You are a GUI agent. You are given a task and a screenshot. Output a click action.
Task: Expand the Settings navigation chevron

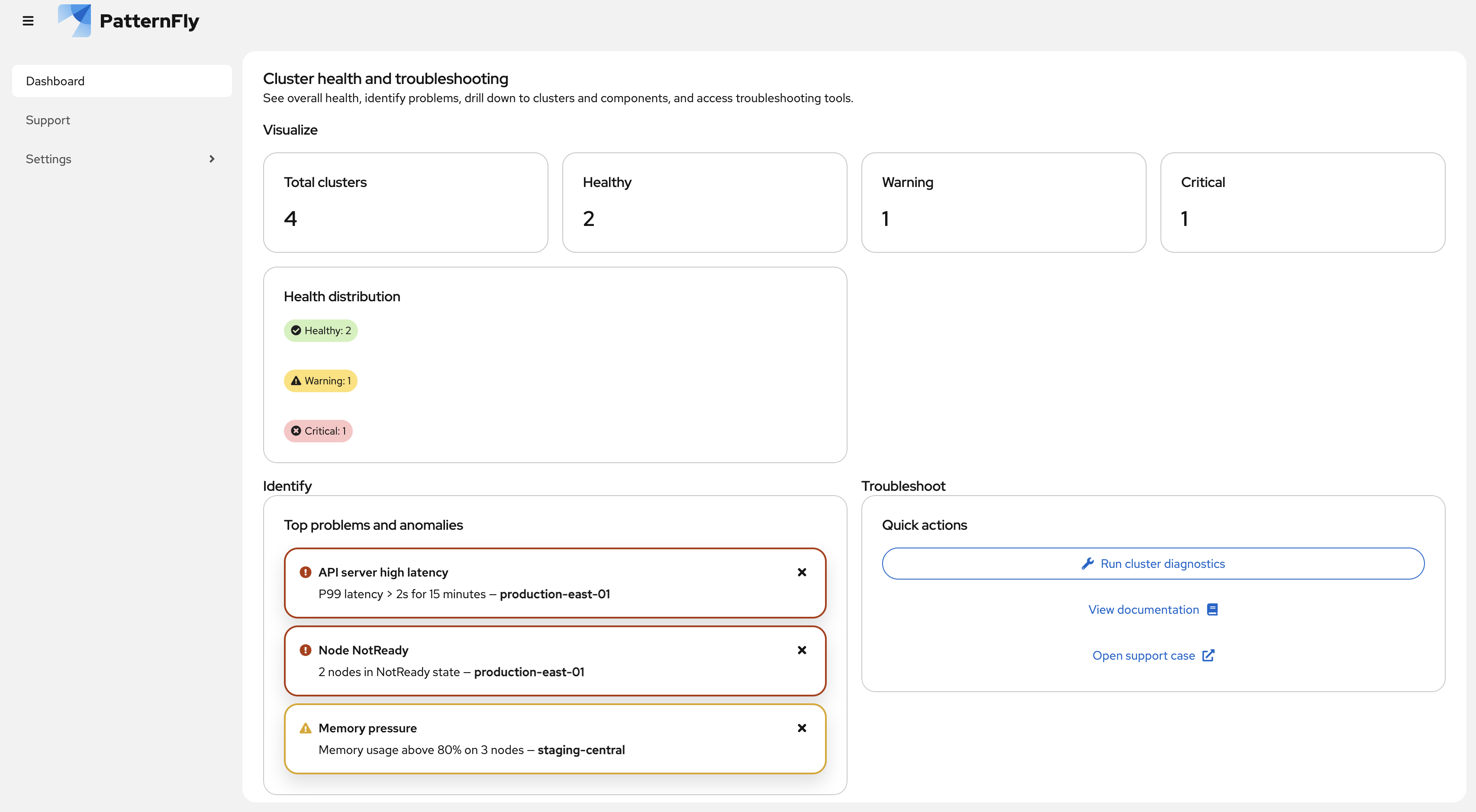coord(211,159)
